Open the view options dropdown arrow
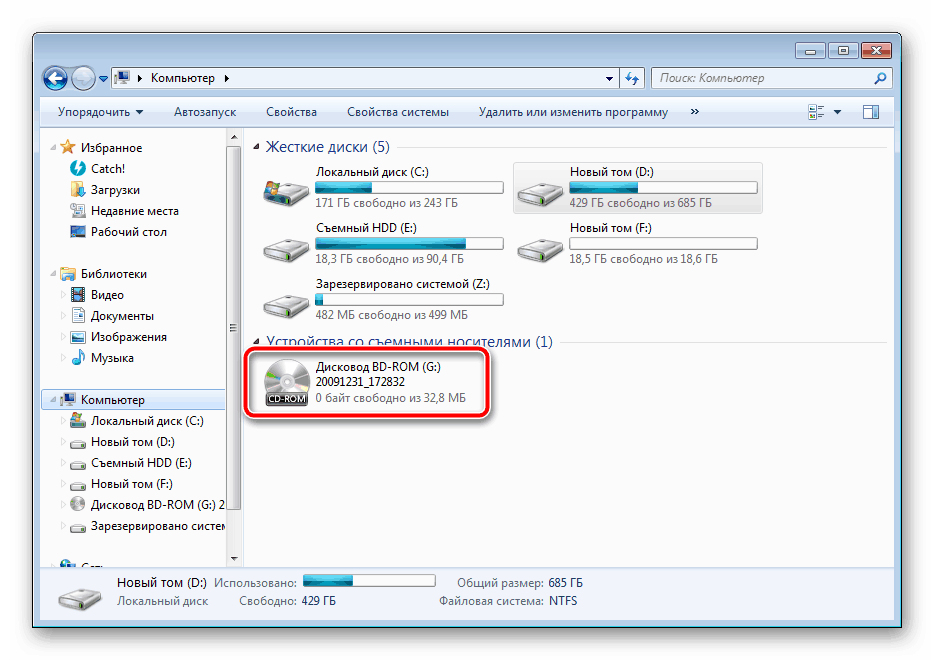The height and width of the screenshot is (660, 934). pos(838,112)
